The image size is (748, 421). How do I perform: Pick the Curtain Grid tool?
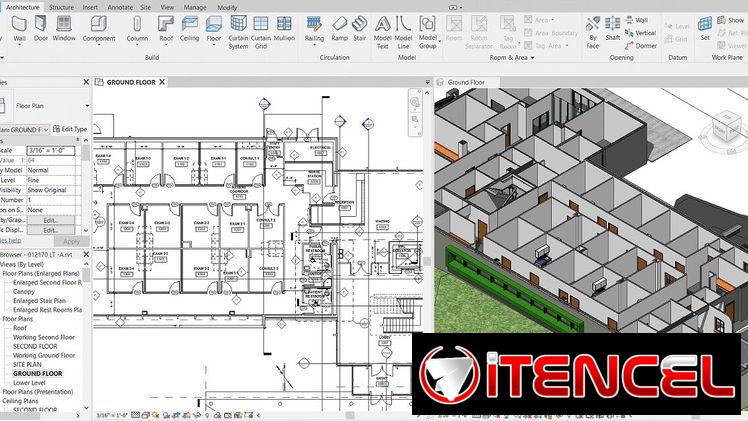(x=261, y=32)
